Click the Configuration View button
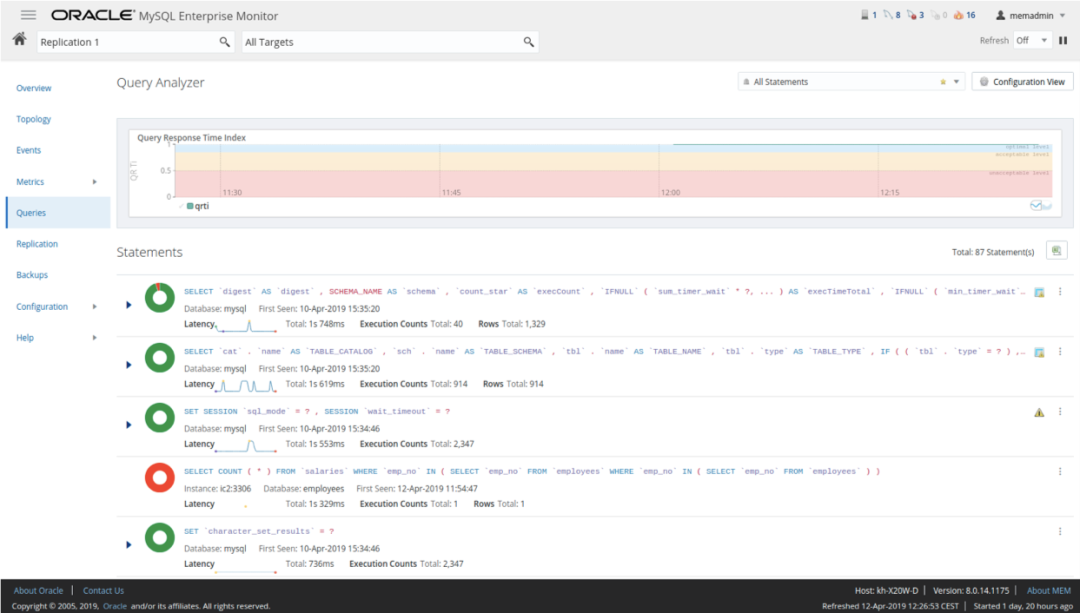Viewport: 1080px width, 613px height. (1022, 81)
